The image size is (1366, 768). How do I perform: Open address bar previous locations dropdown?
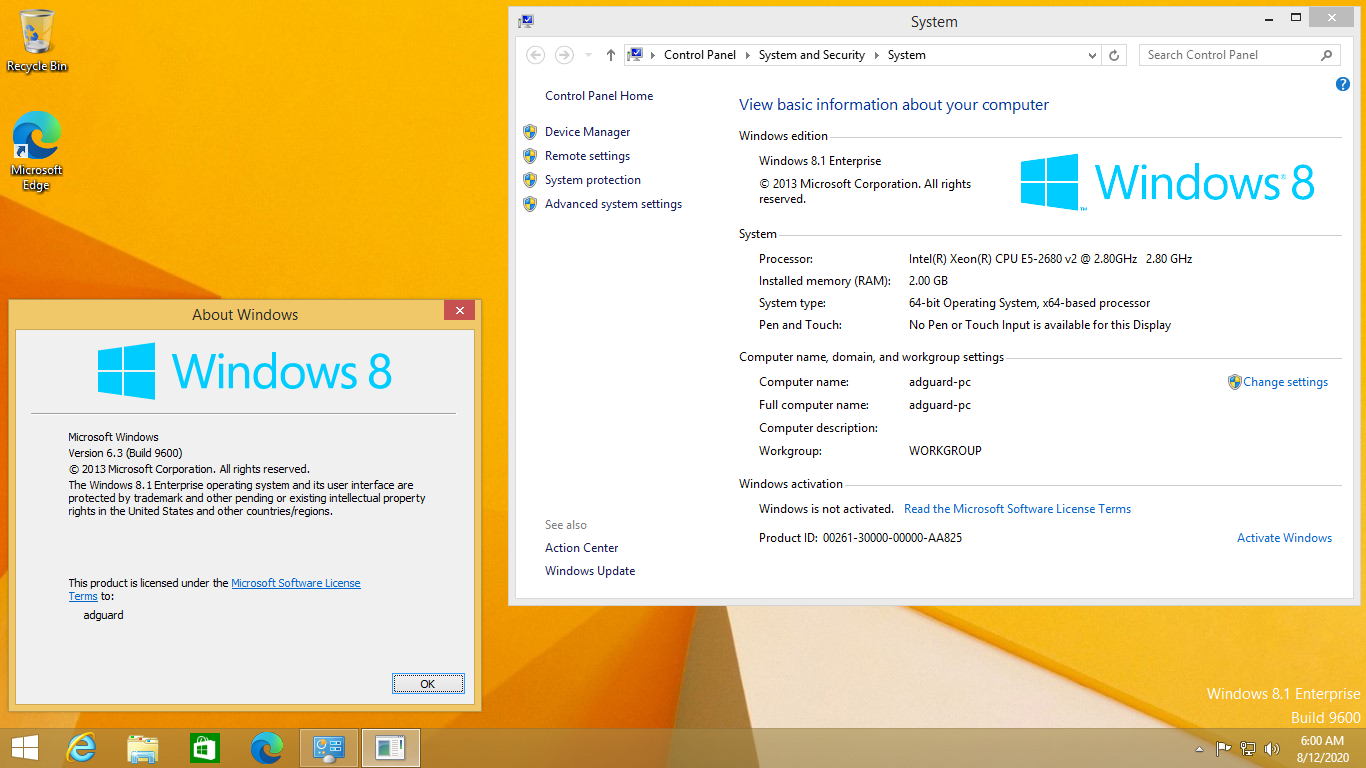click(x=1092, y=56)
